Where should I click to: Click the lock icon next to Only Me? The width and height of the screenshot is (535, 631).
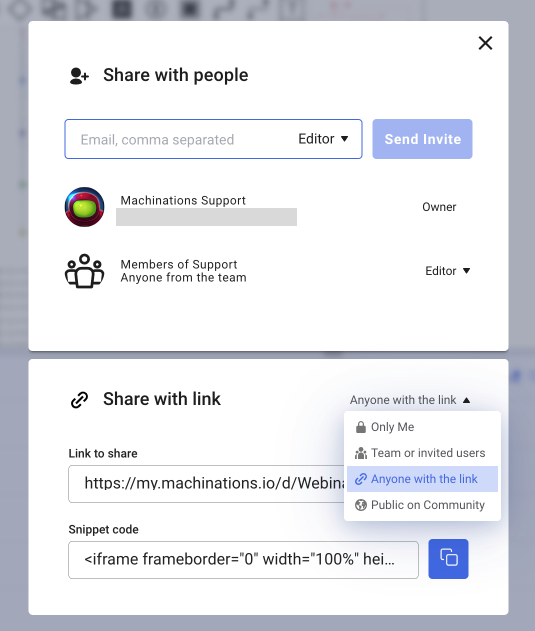click(x=361, y=427)
